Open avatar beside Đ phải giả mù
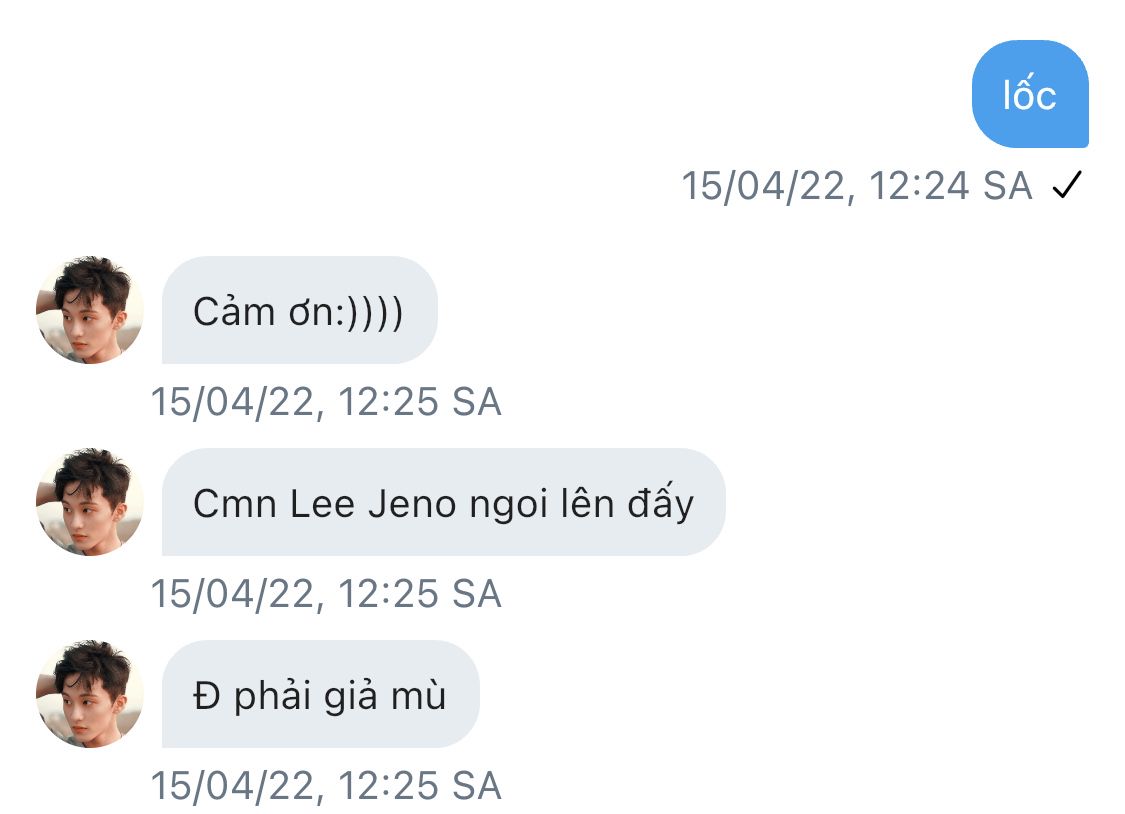Viewport: 1125px width, 814px height. pos(90,694)
